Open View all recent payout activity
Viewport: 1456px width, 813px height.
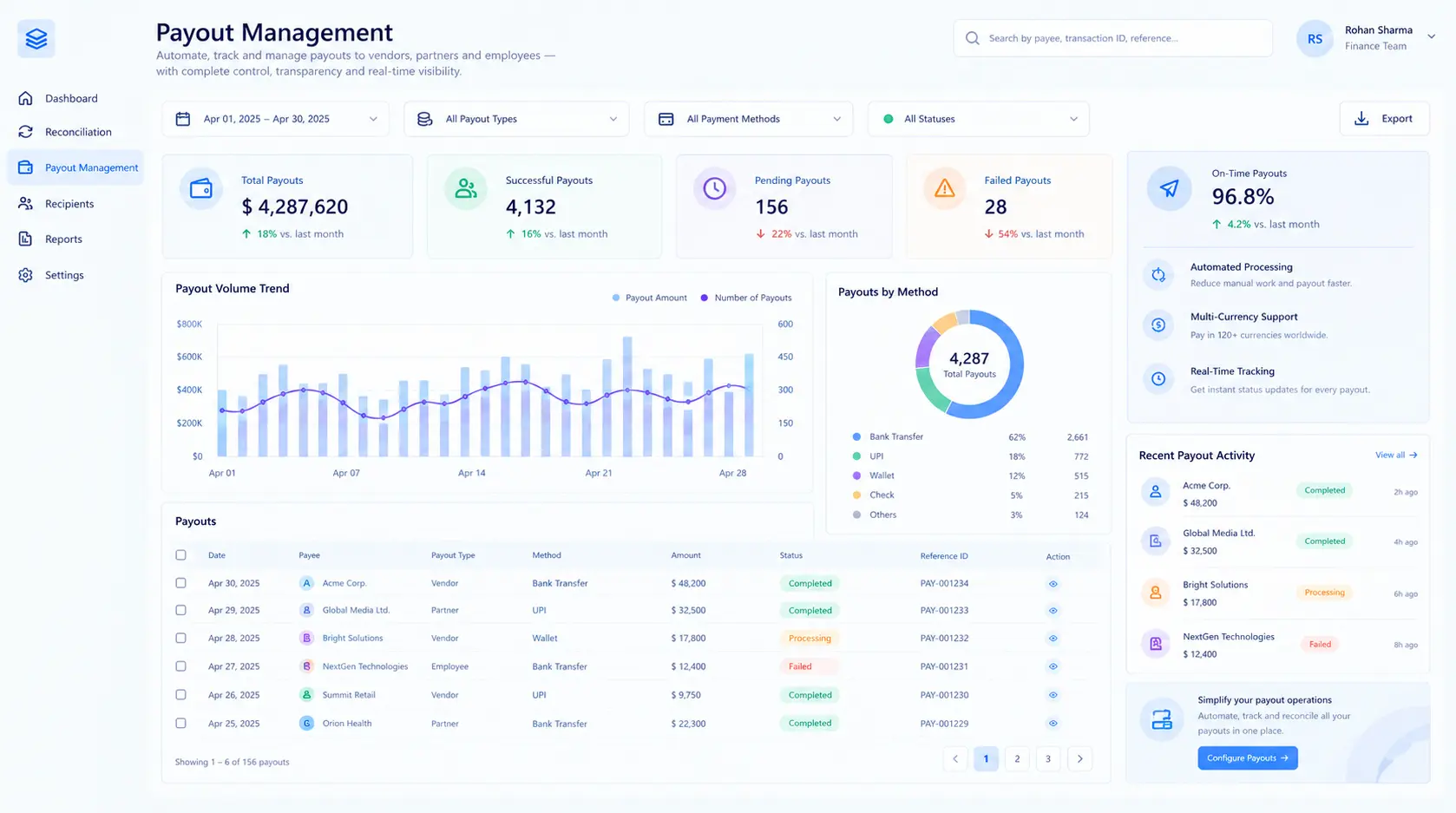[1396, 456]
